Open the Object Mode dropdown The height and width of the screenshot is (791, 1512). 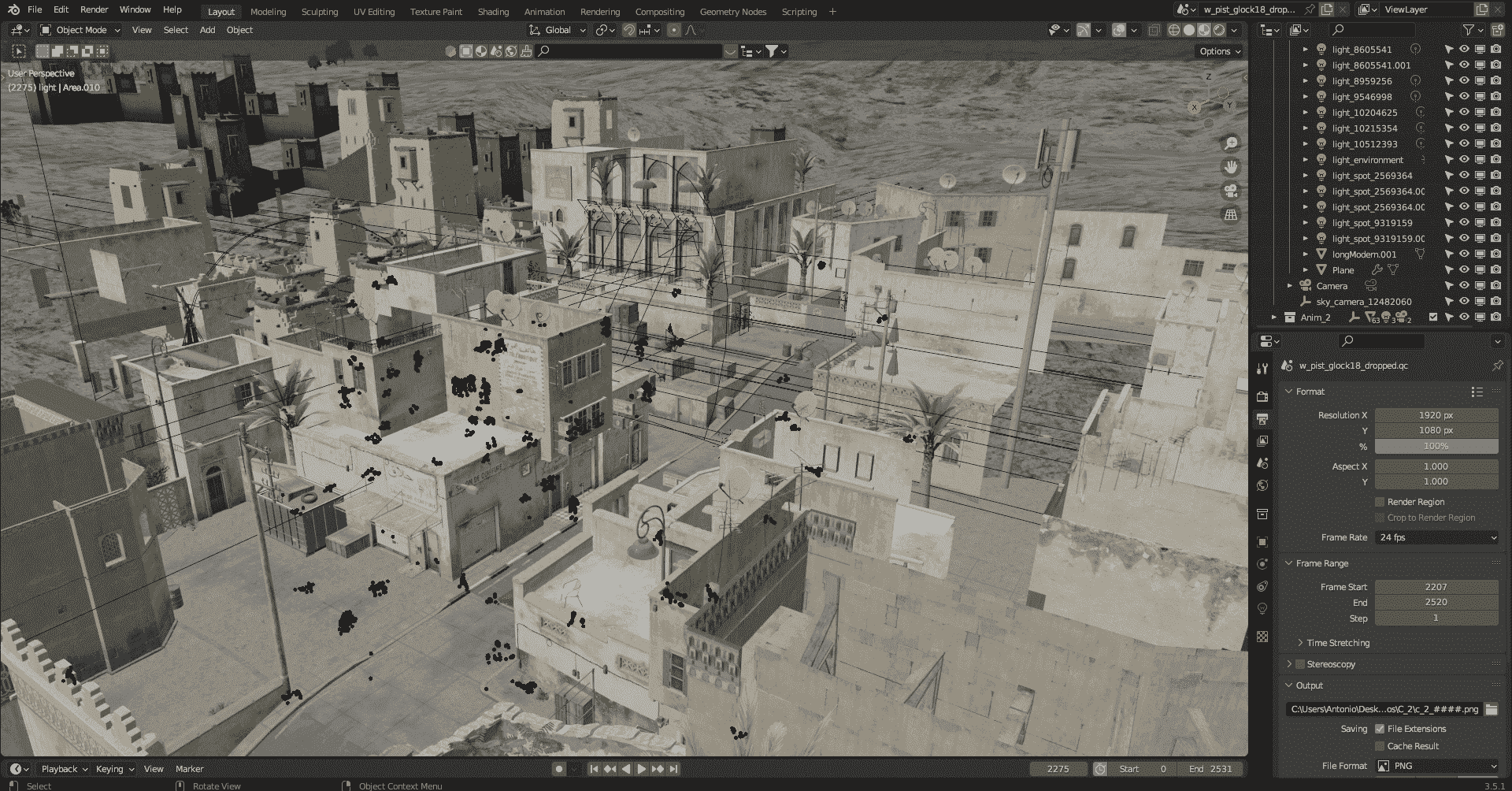click(x=80, y=30)
